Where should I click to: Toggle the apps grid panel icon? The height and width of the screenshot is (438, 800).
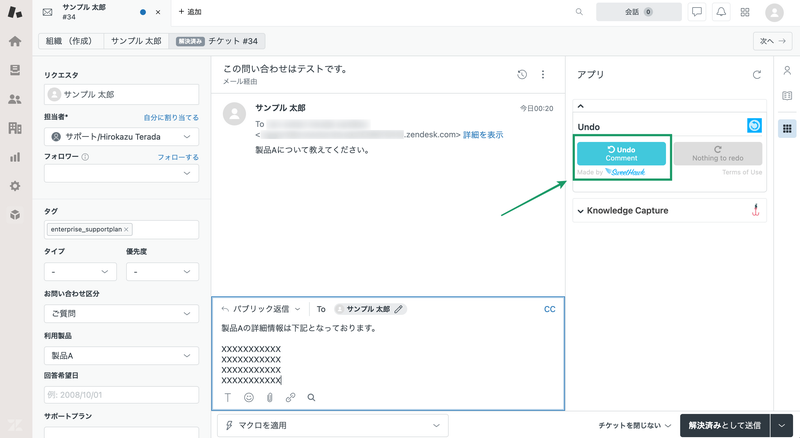787,129
